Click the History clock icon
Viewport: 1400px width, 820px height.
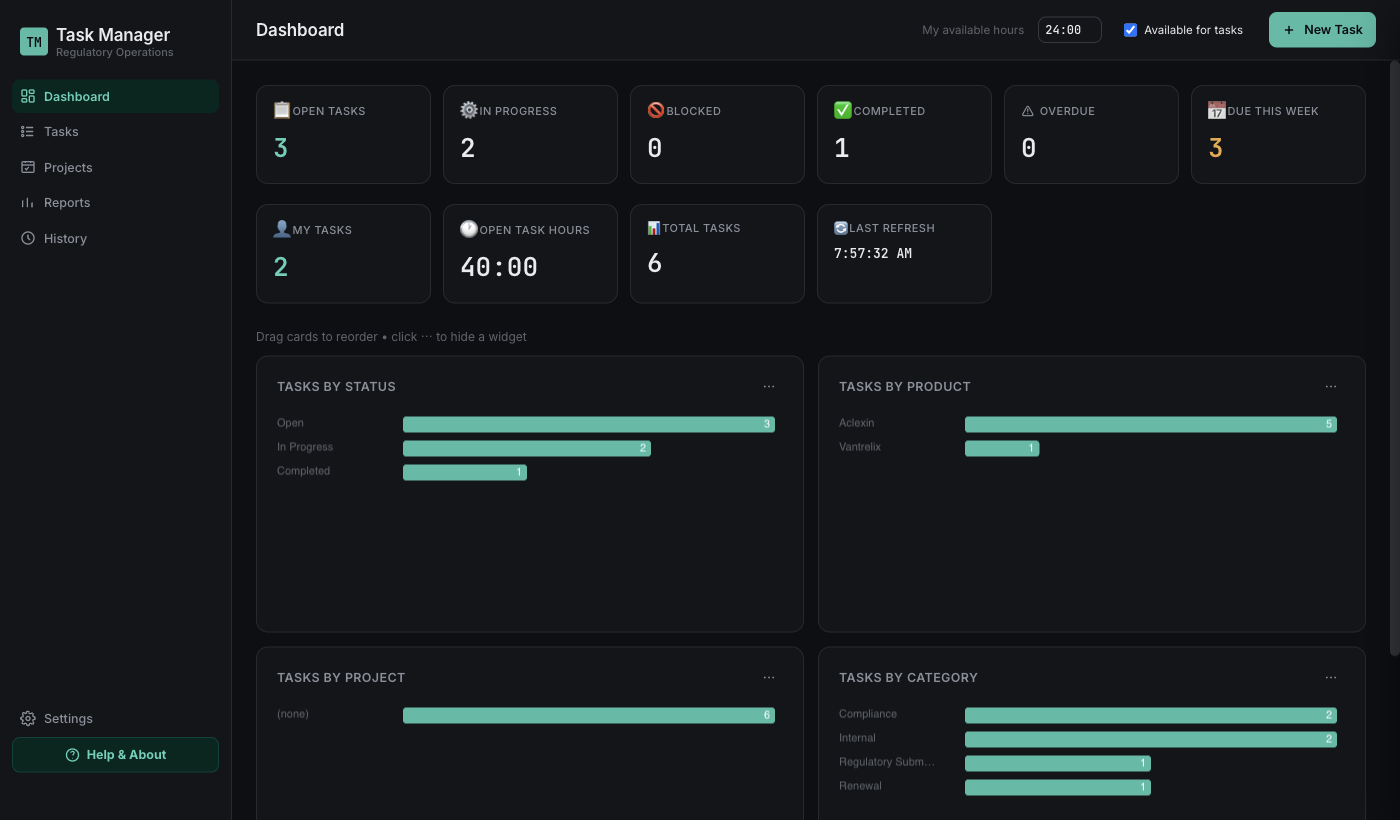[28, 238]
